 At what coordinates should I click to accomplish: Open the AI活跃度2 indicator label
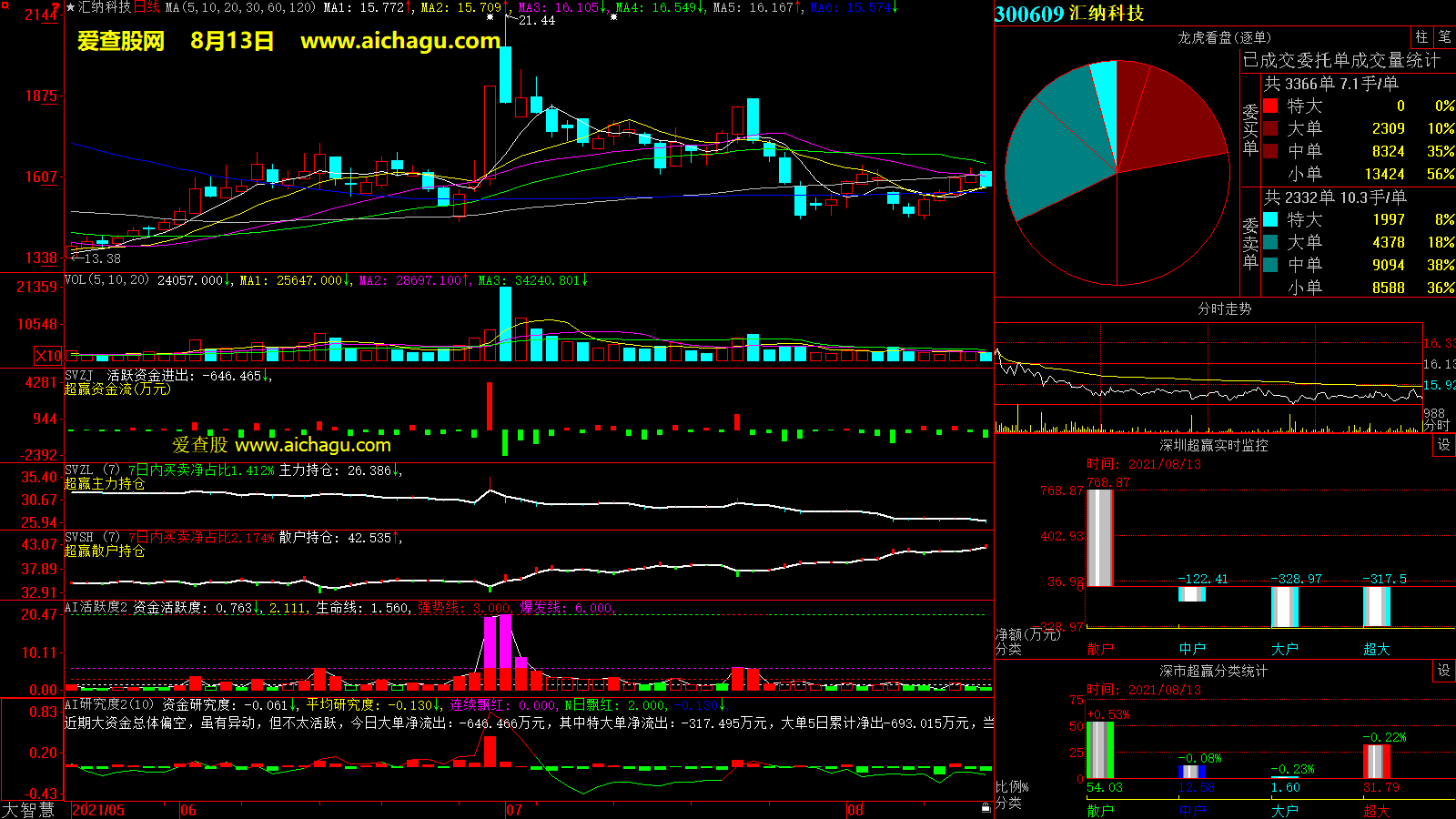pyautogui.click(x=96, y=607)
